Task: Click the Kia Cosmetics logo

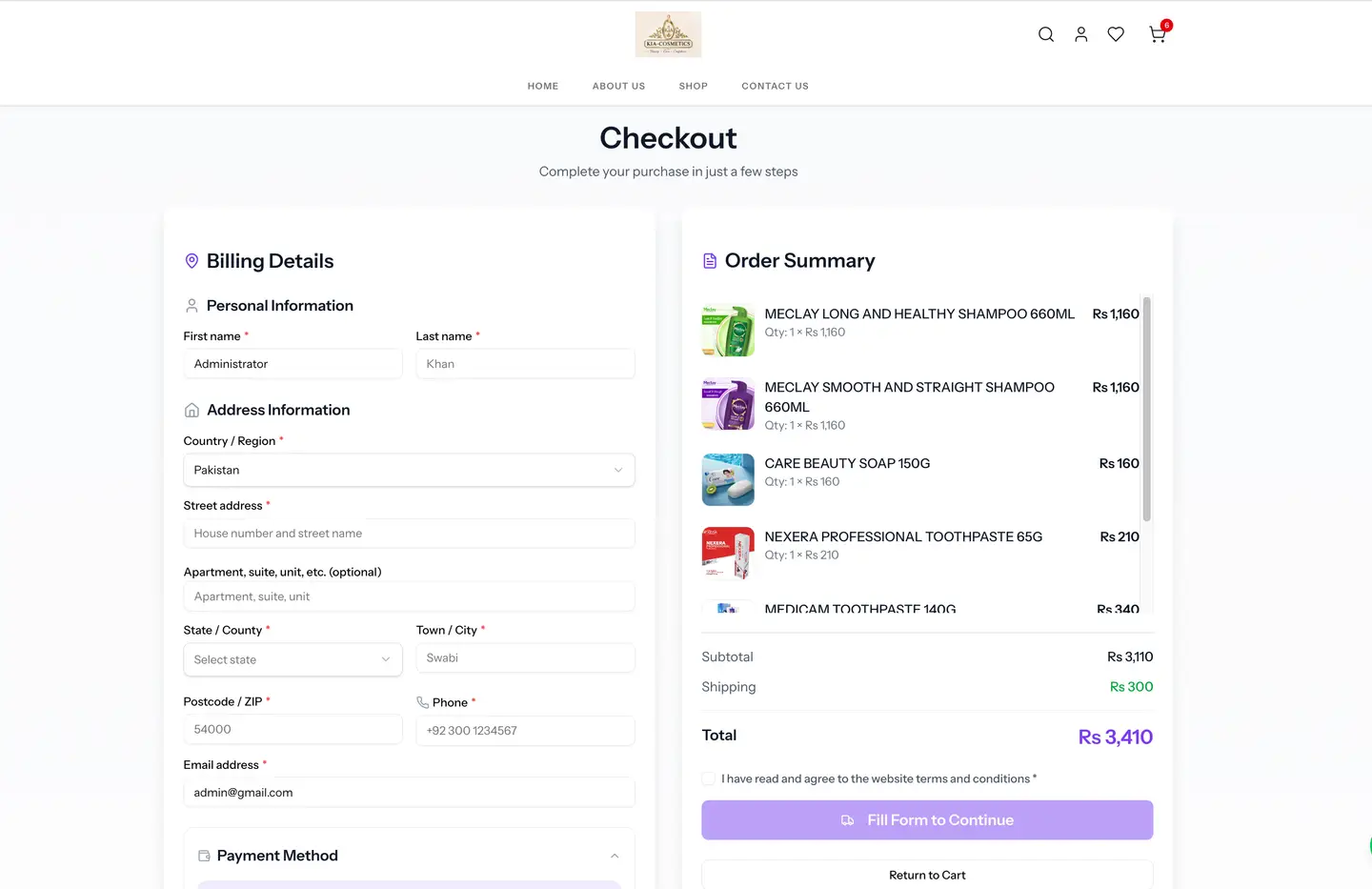Action: (668, 34)
